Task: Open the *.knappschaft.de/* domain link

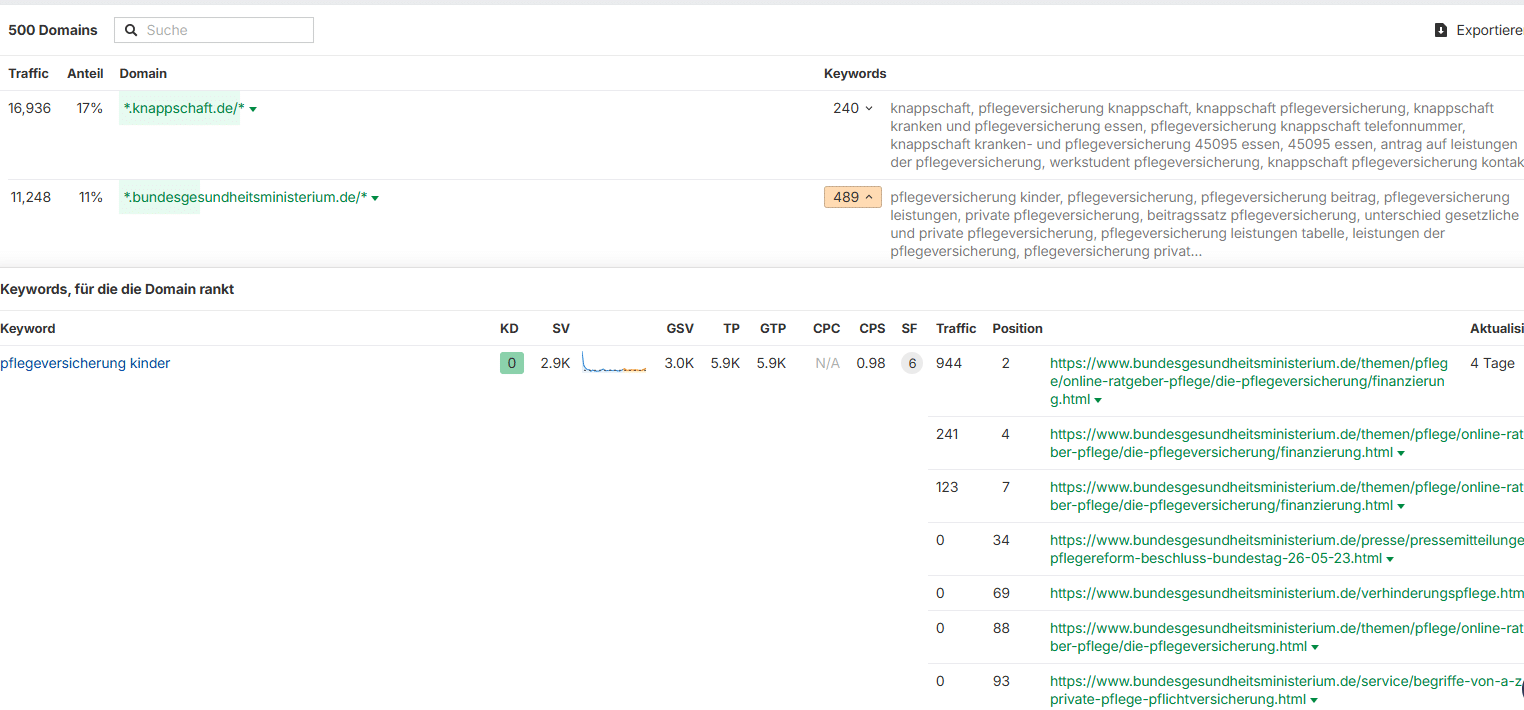Action: [184, 108]
